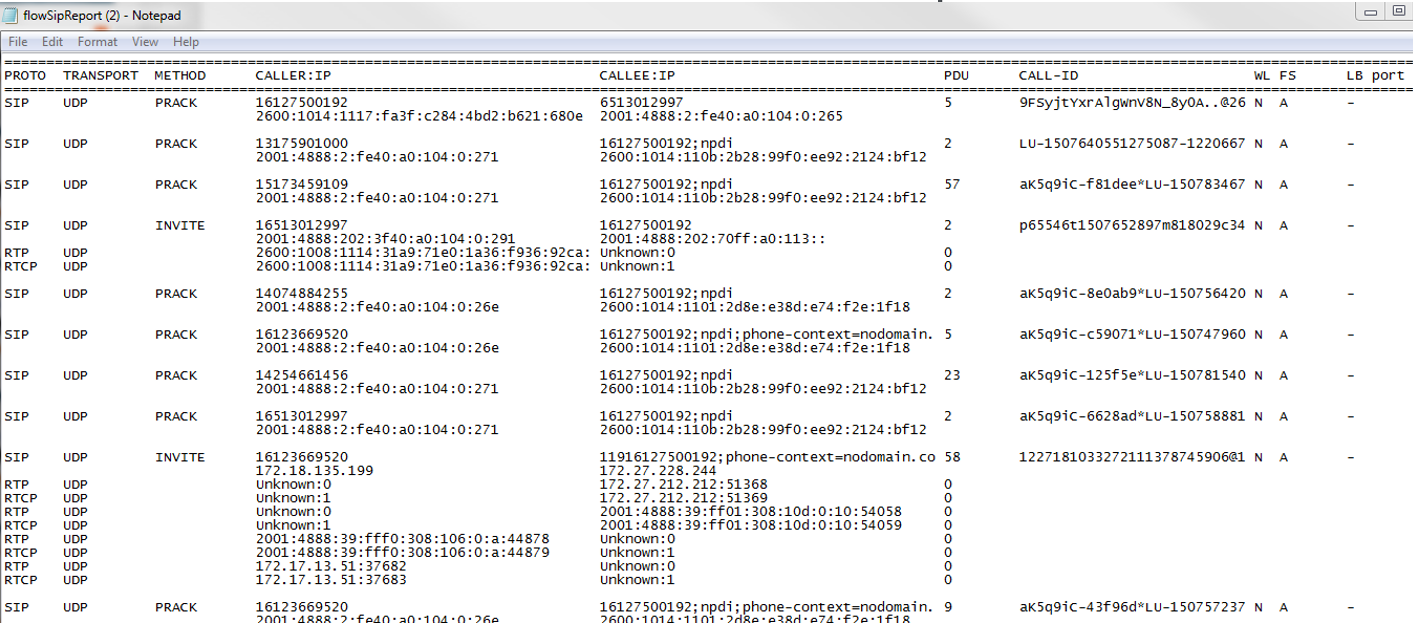Image resolution: width=1413 pixels, height=640 pixels.
Task: Place cursor on the CALLER:IP column header
Action: [292, 75]
